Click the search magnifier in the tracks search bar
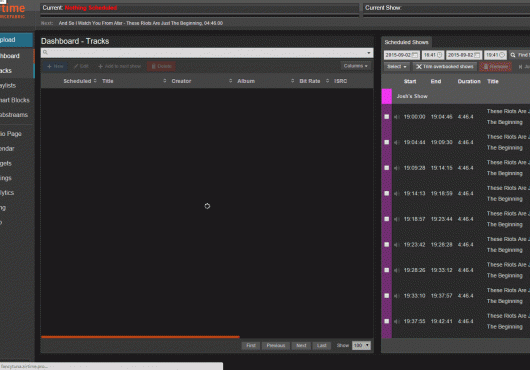Viewport: 530px width, 370px height. click(45, 53)
